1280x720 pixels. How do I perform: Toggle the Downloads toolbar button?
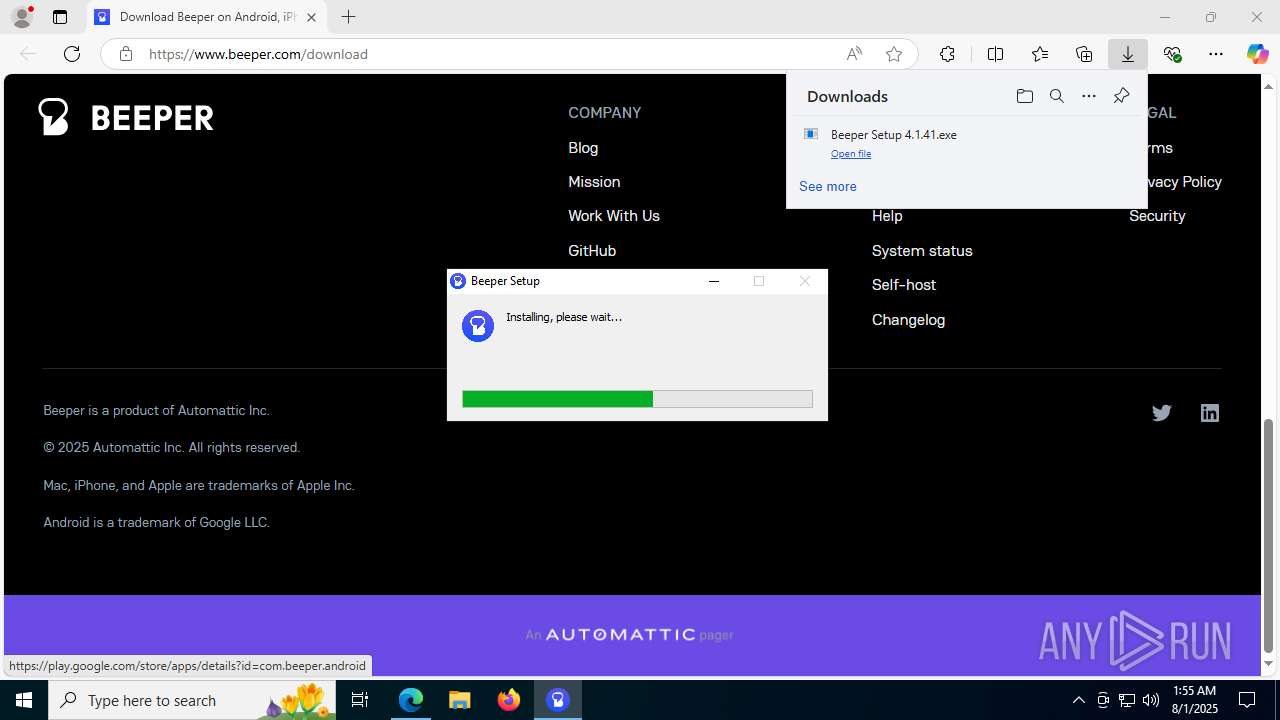pos(1128,54)
